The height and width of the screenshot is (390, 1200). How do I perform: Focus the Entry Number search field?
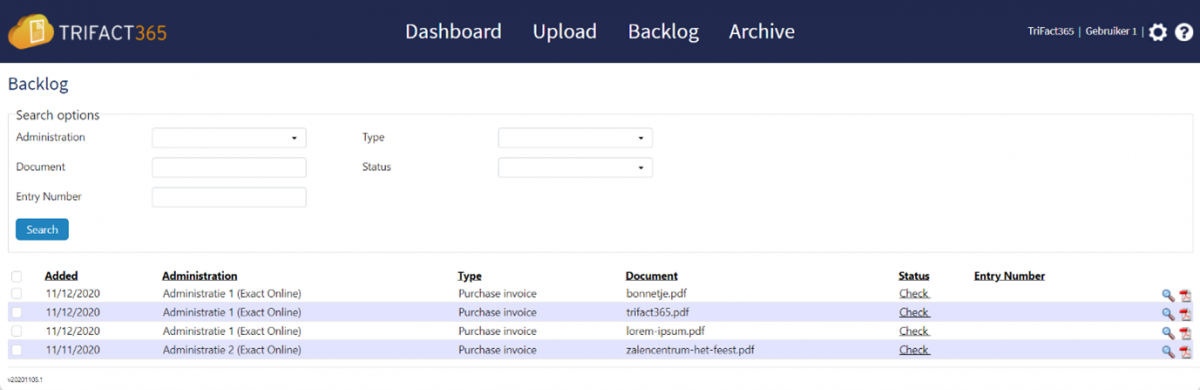click(x=229, y=197)
